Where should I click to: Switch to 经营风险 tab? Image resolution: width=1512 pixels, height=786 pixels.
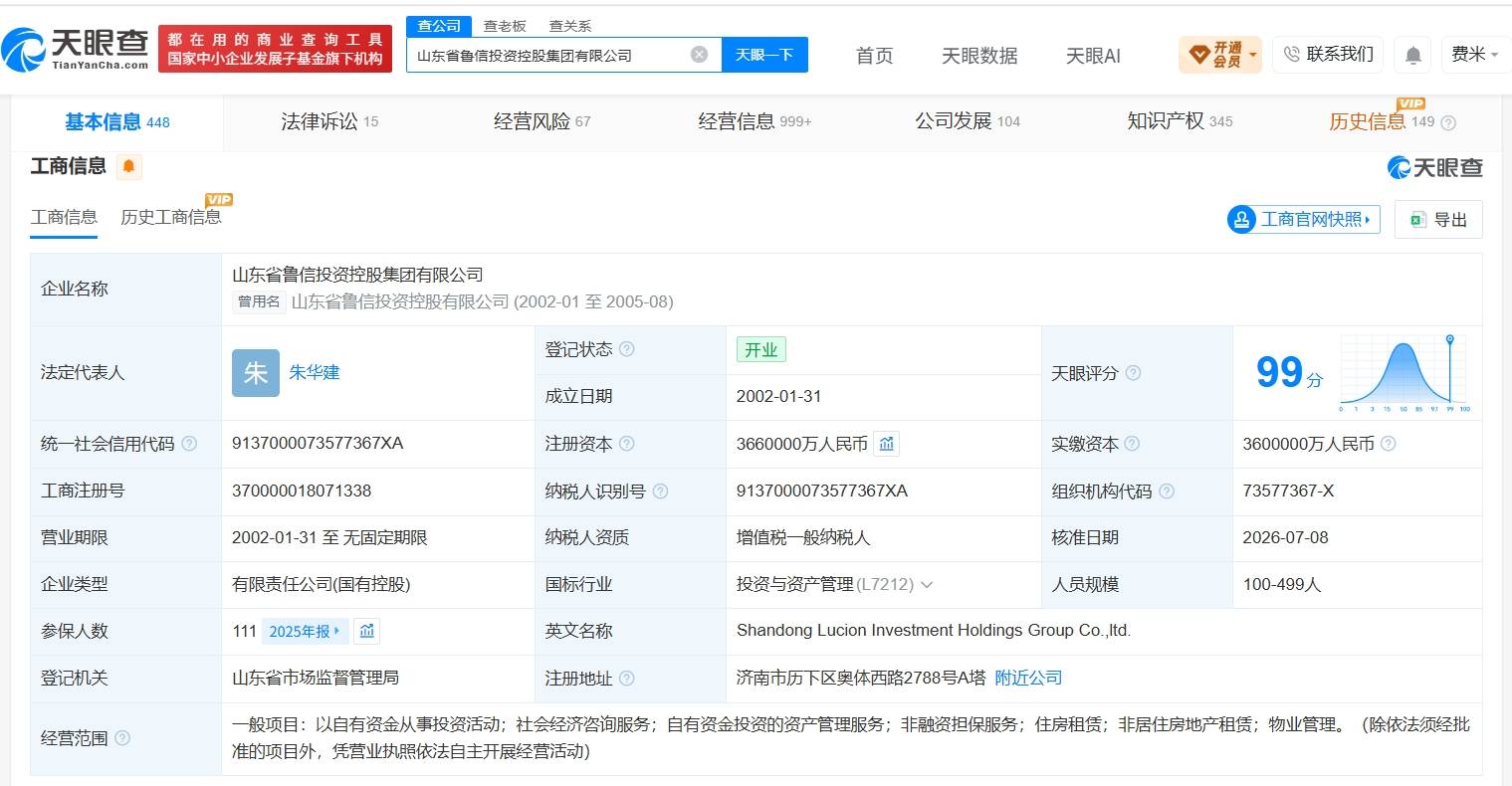click(542, 122)
